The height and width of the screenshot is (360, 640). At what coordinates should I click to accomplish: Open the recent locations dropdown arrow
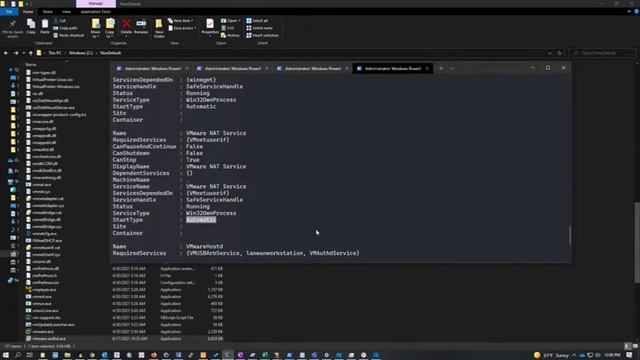click(24, 53)
